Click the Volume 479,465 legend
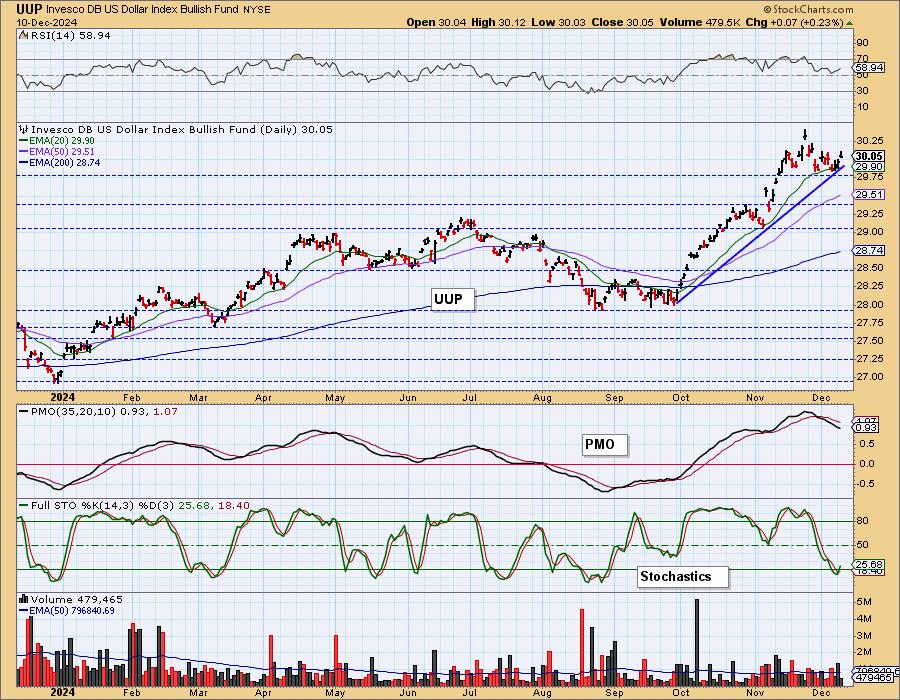Screen dimensions: 900x700 (x=71, y=600)
